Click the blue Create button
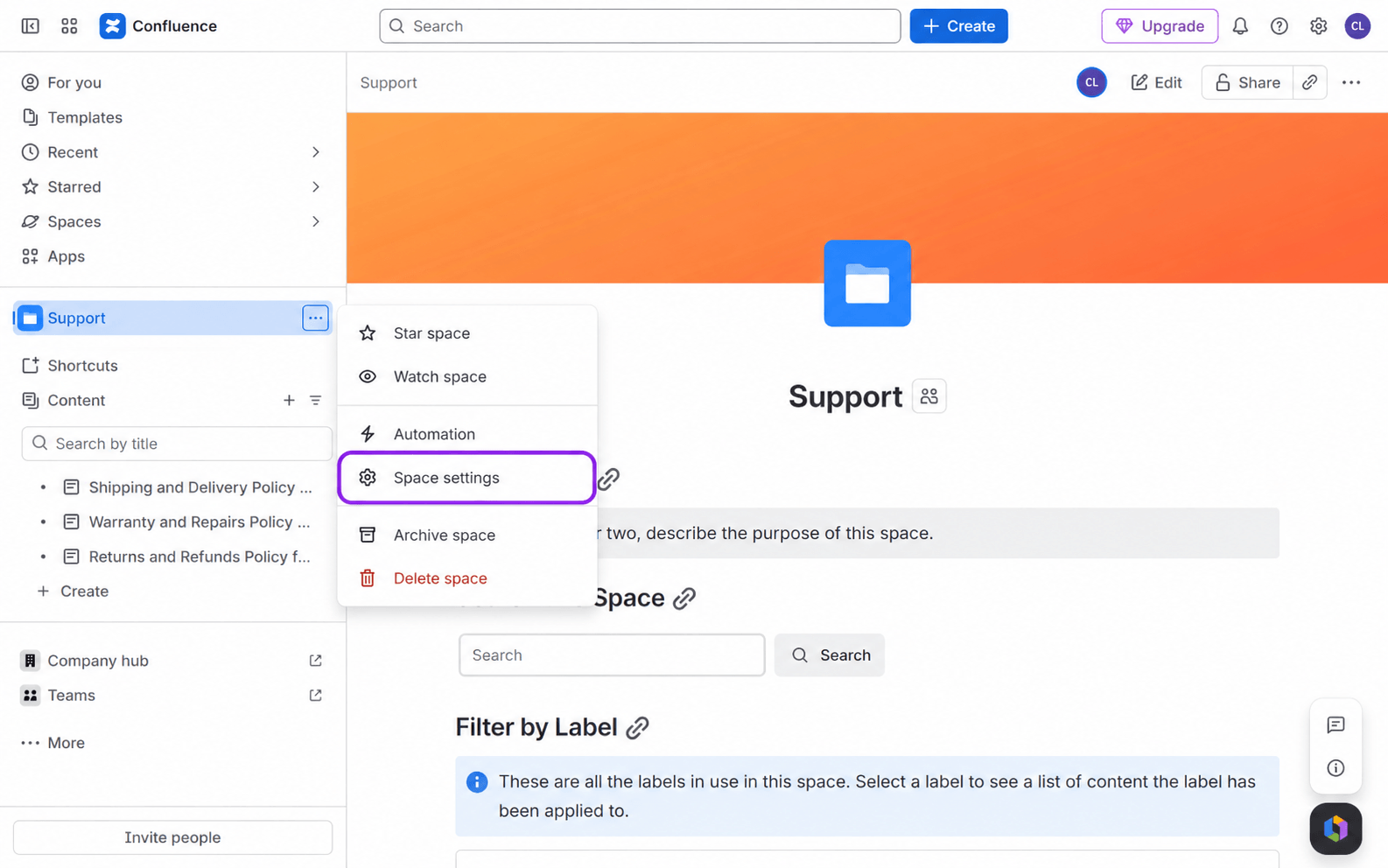Viewport: 1388px width, 868px height. tap(958, 26)
